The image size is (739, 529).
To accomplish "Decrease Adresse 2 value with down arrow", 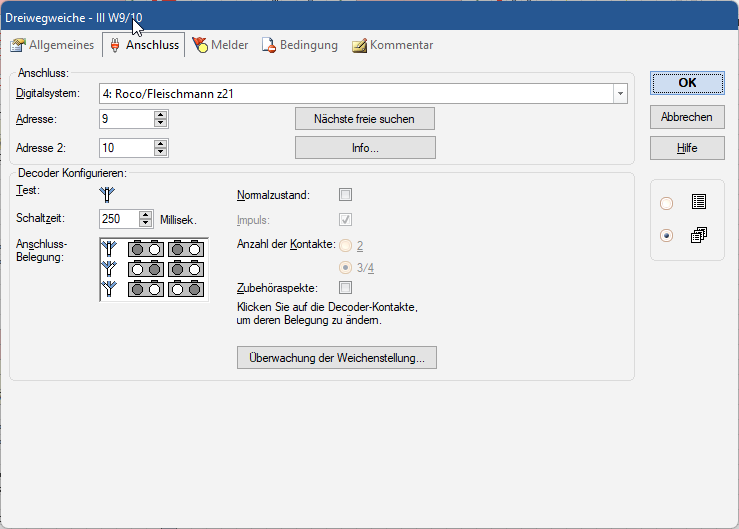I will tap(161, 153).
